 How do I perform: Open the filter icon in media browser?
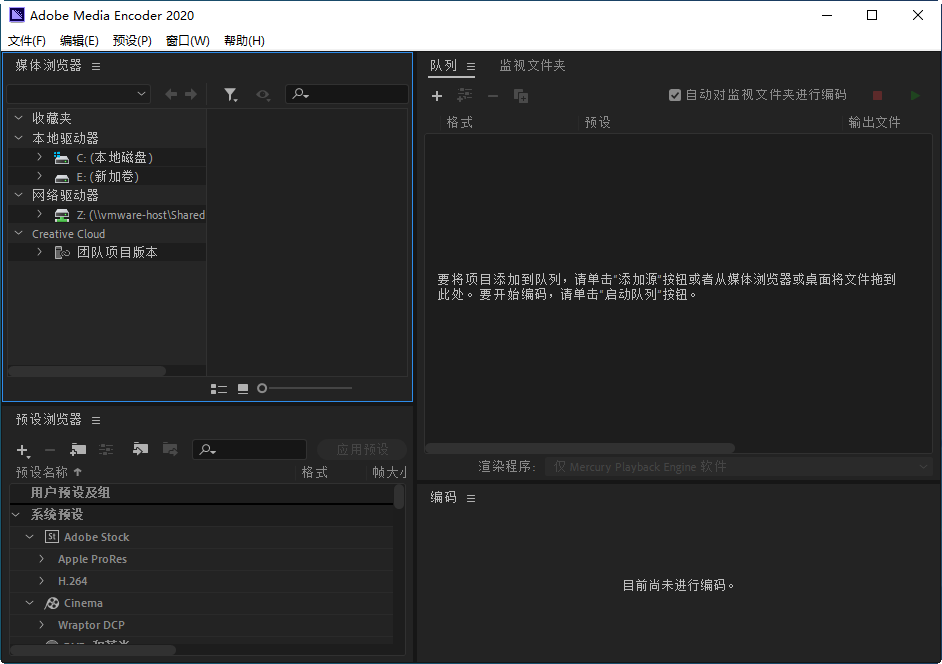(231, 94)
